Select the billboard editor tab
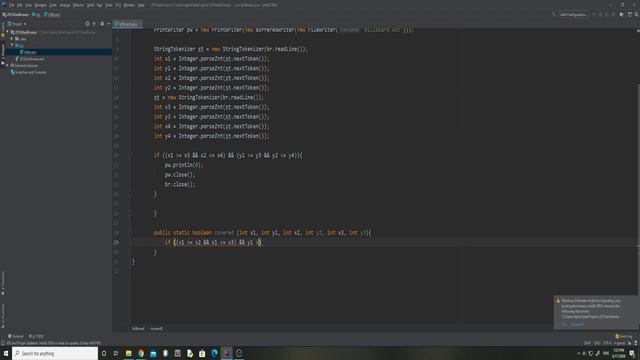Screen dimensions: 640x360 point(127,24)
